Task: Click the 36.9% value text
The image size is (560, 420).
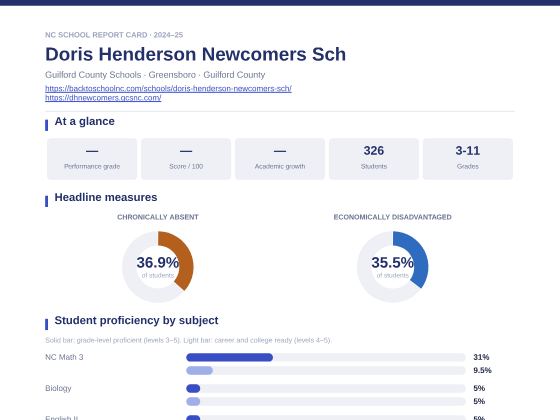Action: pos(158,262)
